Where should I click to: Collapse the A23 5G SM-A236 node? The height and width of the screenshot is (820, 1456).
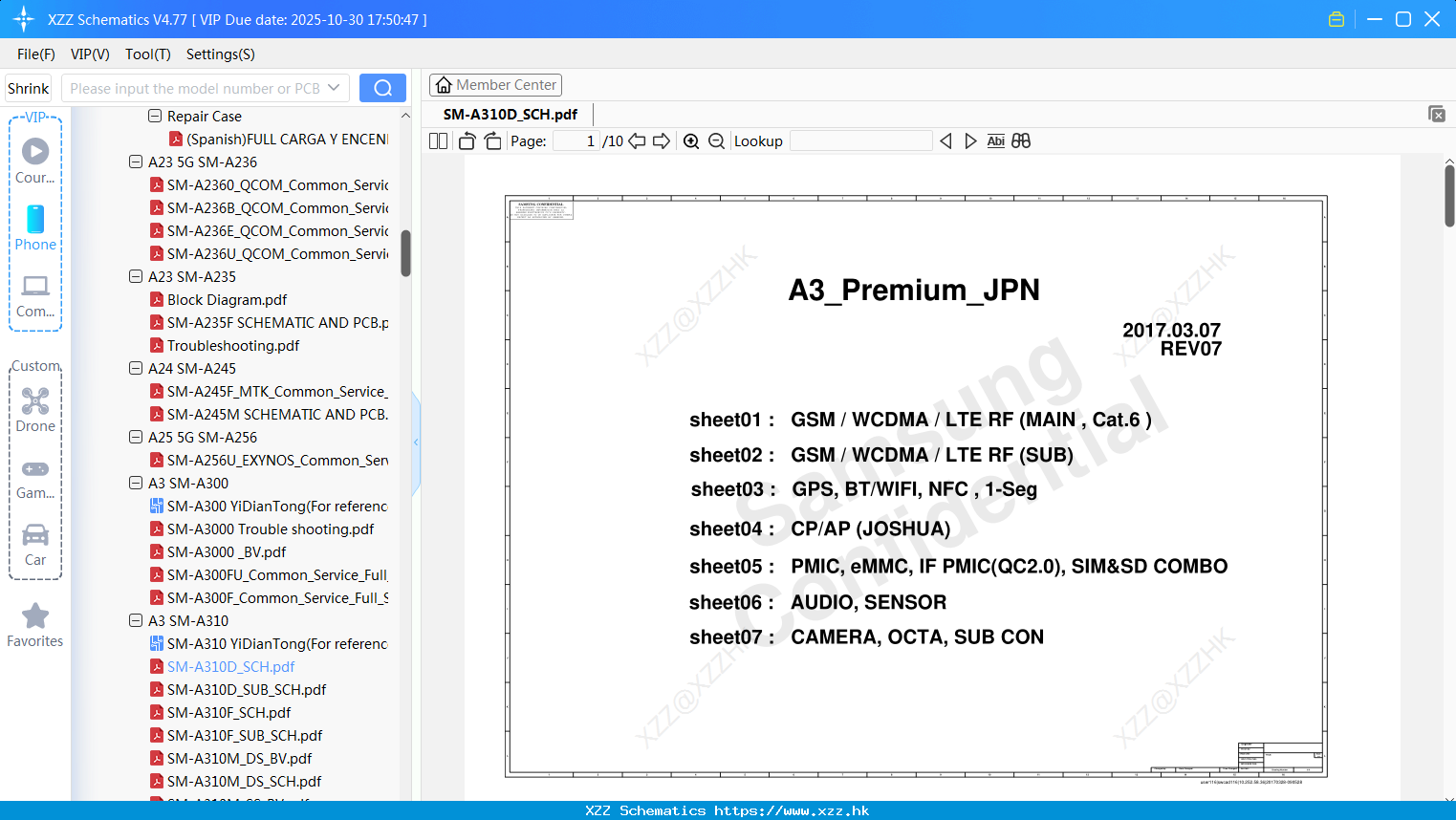pos(136,162)
